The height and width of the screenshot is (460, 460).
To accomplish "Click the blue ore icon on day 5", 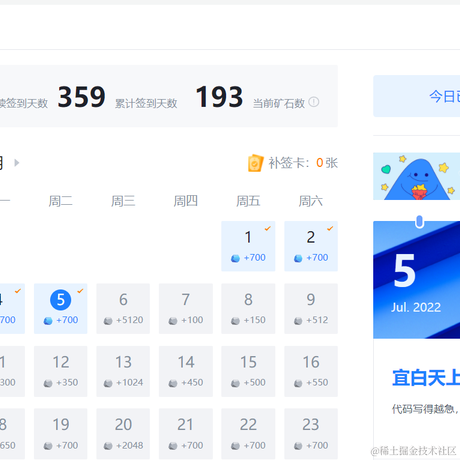I will [48, 321].
